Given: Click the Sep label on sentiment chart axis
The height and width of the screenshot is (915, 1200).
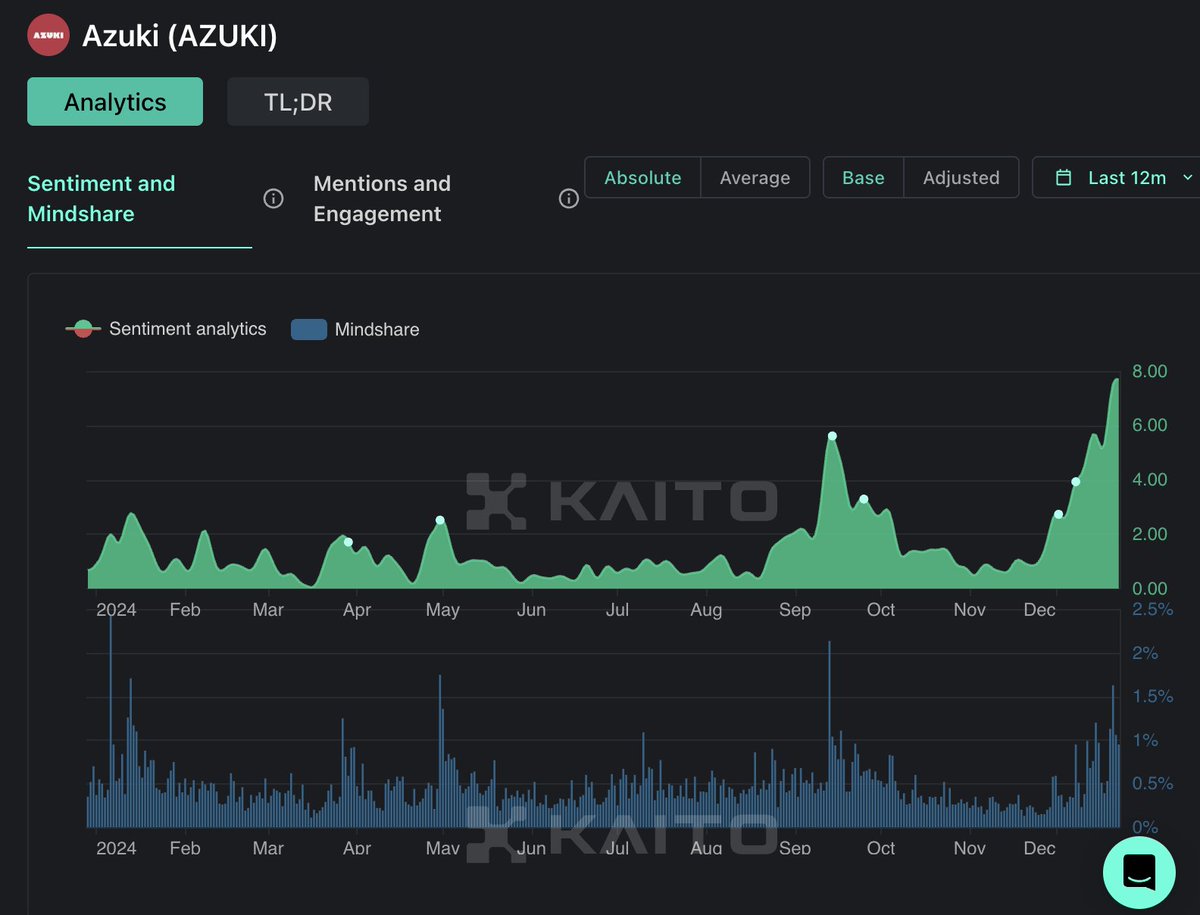Looking at the screenshot, I should 795,610.
